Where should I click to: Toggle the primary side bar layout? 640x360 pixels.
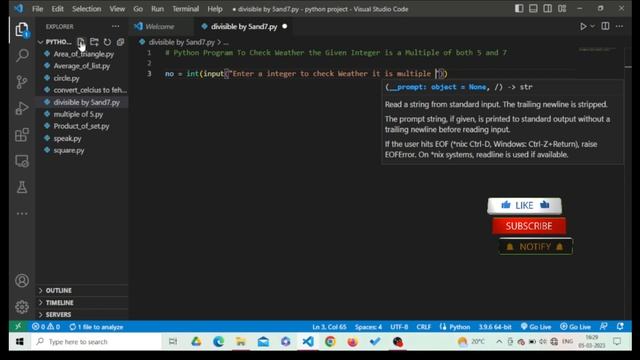(519, 9)
